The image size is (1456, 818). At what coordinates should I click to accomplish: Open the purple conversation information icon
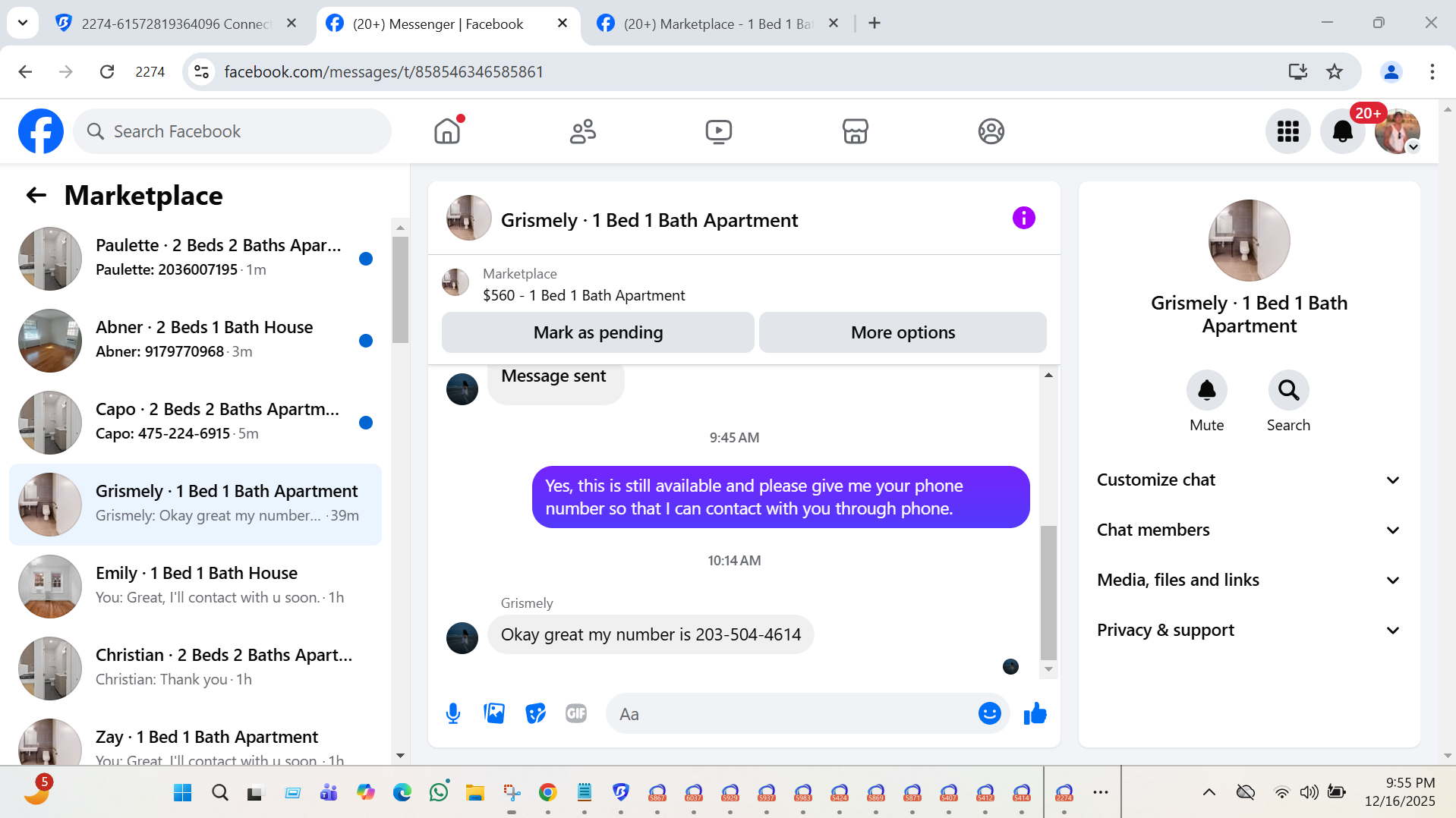click(1023, 219)
